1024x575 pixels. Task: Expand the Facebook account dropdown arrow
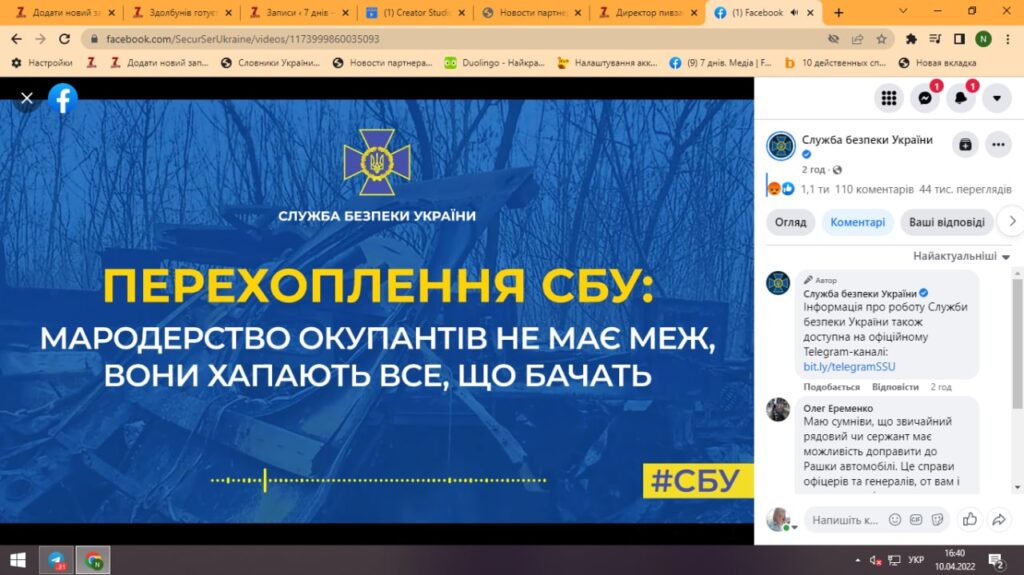click(x=997, y=98)
